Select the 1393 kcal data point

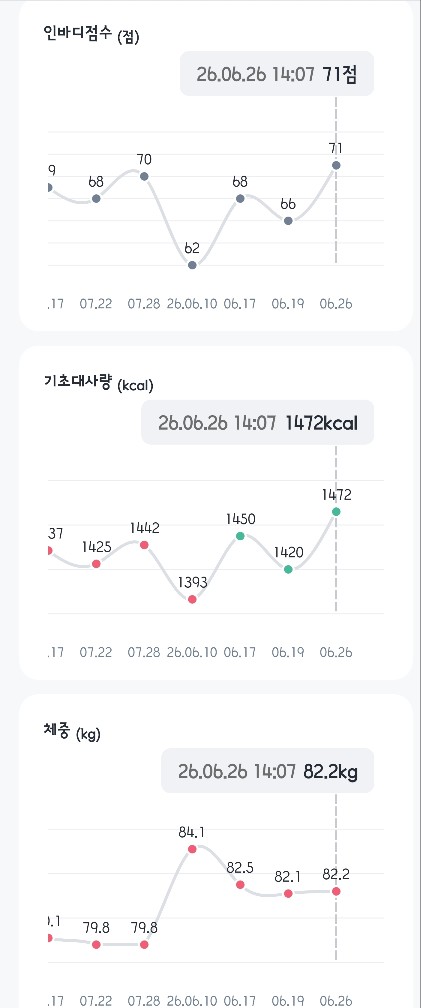pyautogui.click(x=192, y=599)
